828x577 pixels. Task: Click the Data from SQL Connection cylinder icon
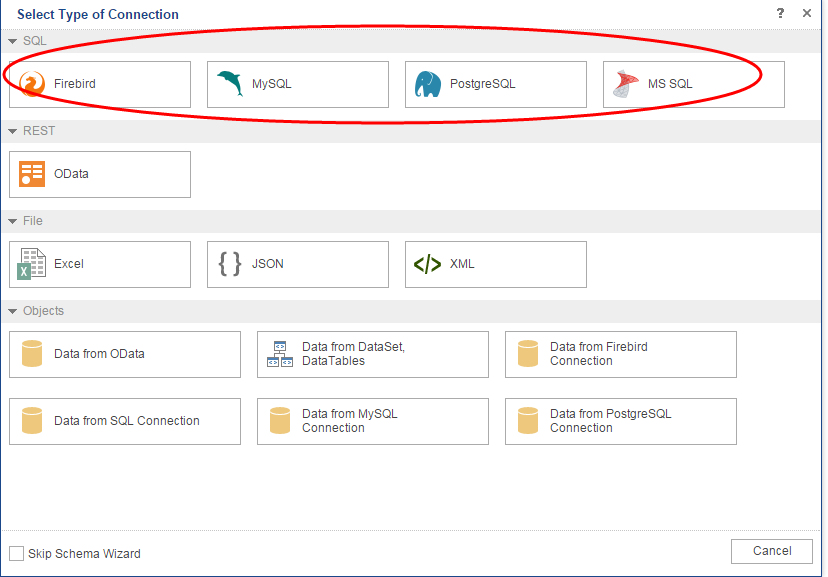[32, 421]
